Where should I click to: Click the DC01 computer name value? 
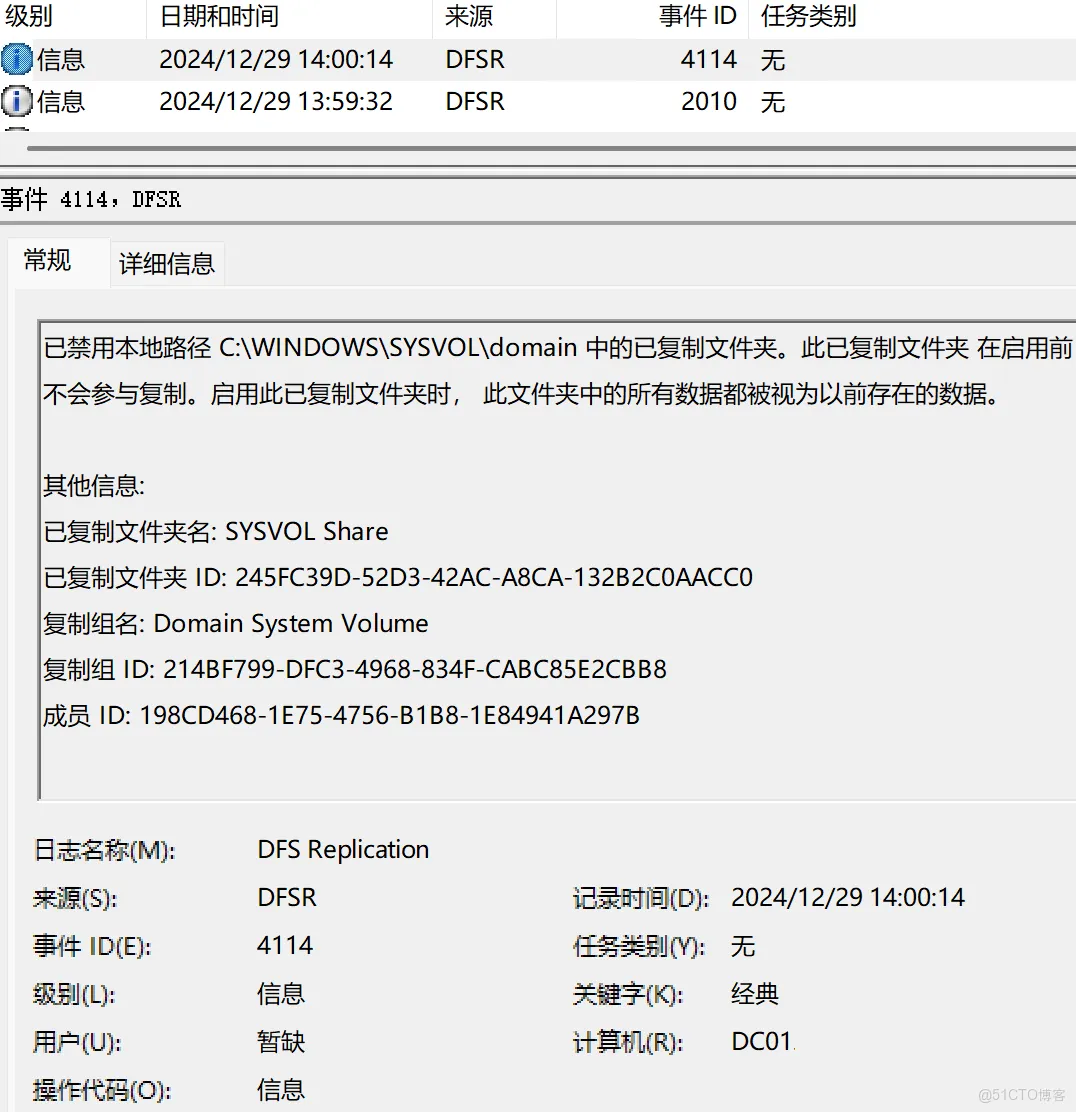(x=761, y=1042)
